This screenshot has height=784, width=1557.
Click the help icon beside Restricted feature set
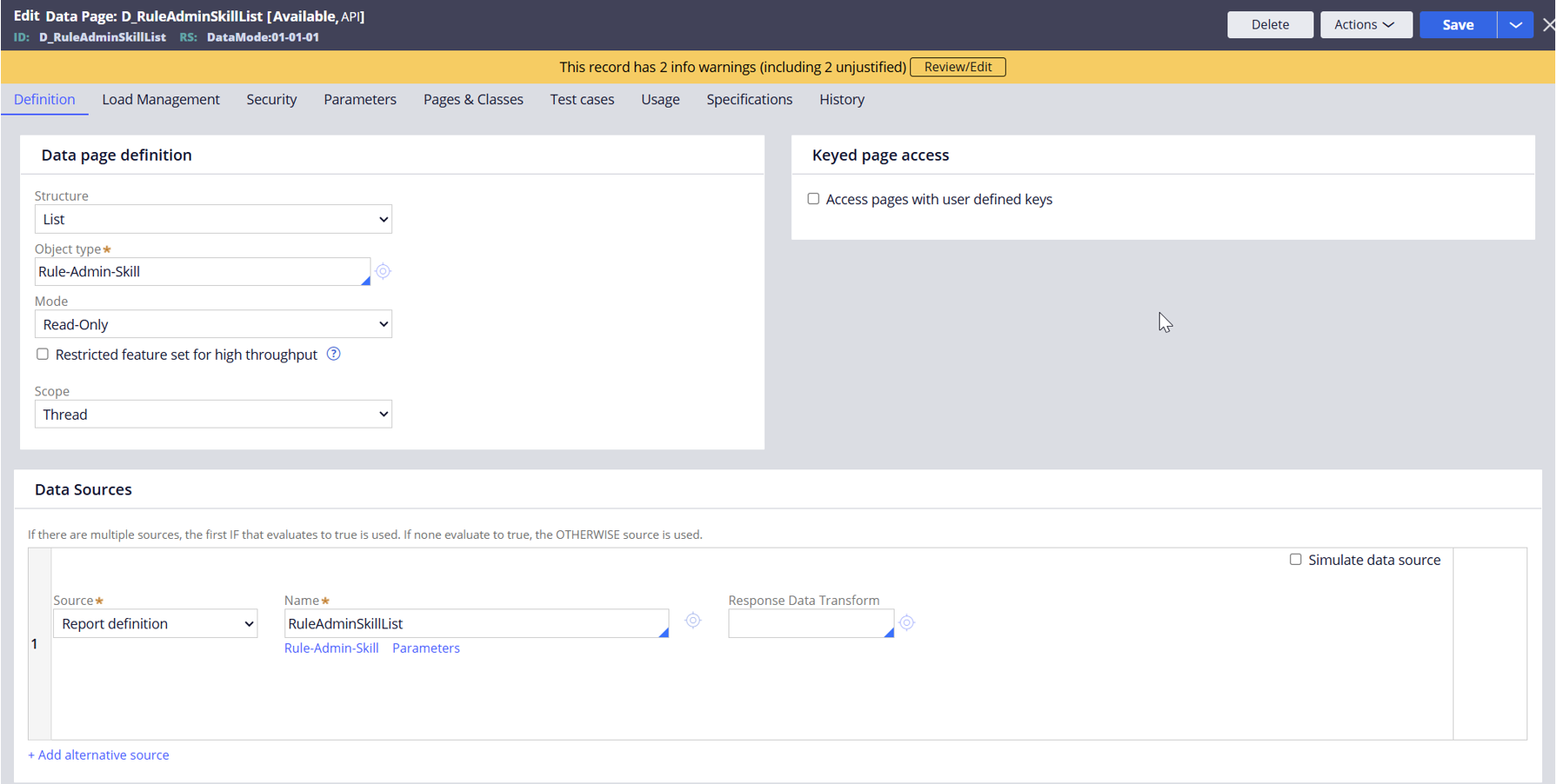point(334,354)
